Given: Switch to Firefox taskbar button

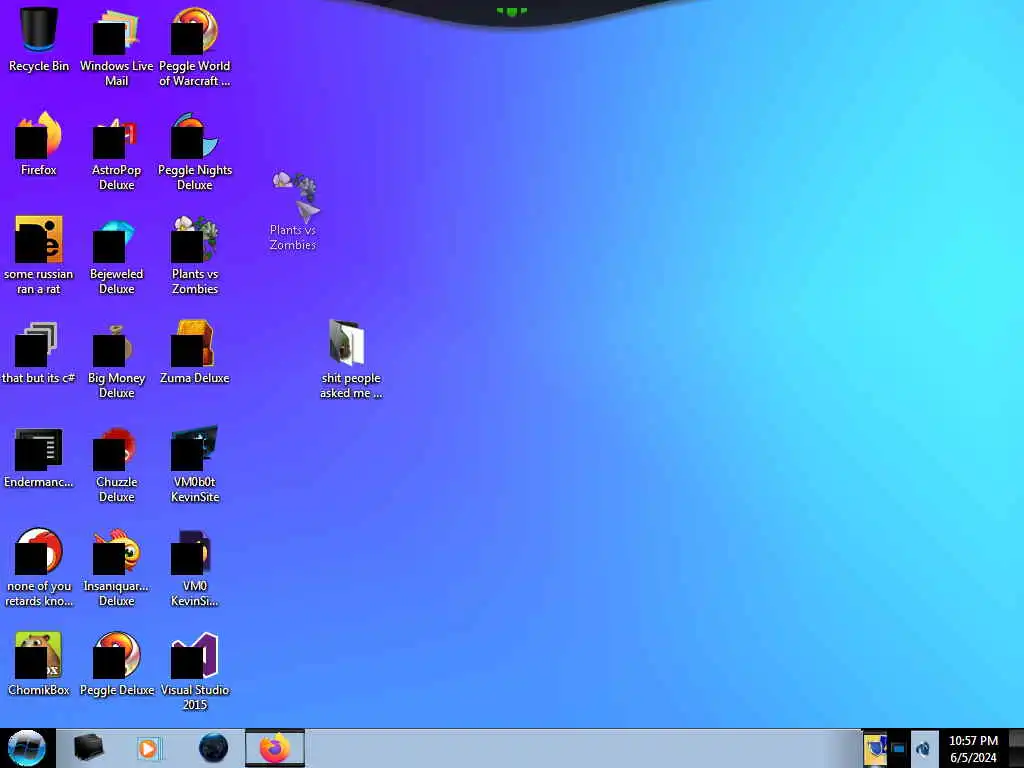Looking at the screenshot, I should tap(275, 748).
